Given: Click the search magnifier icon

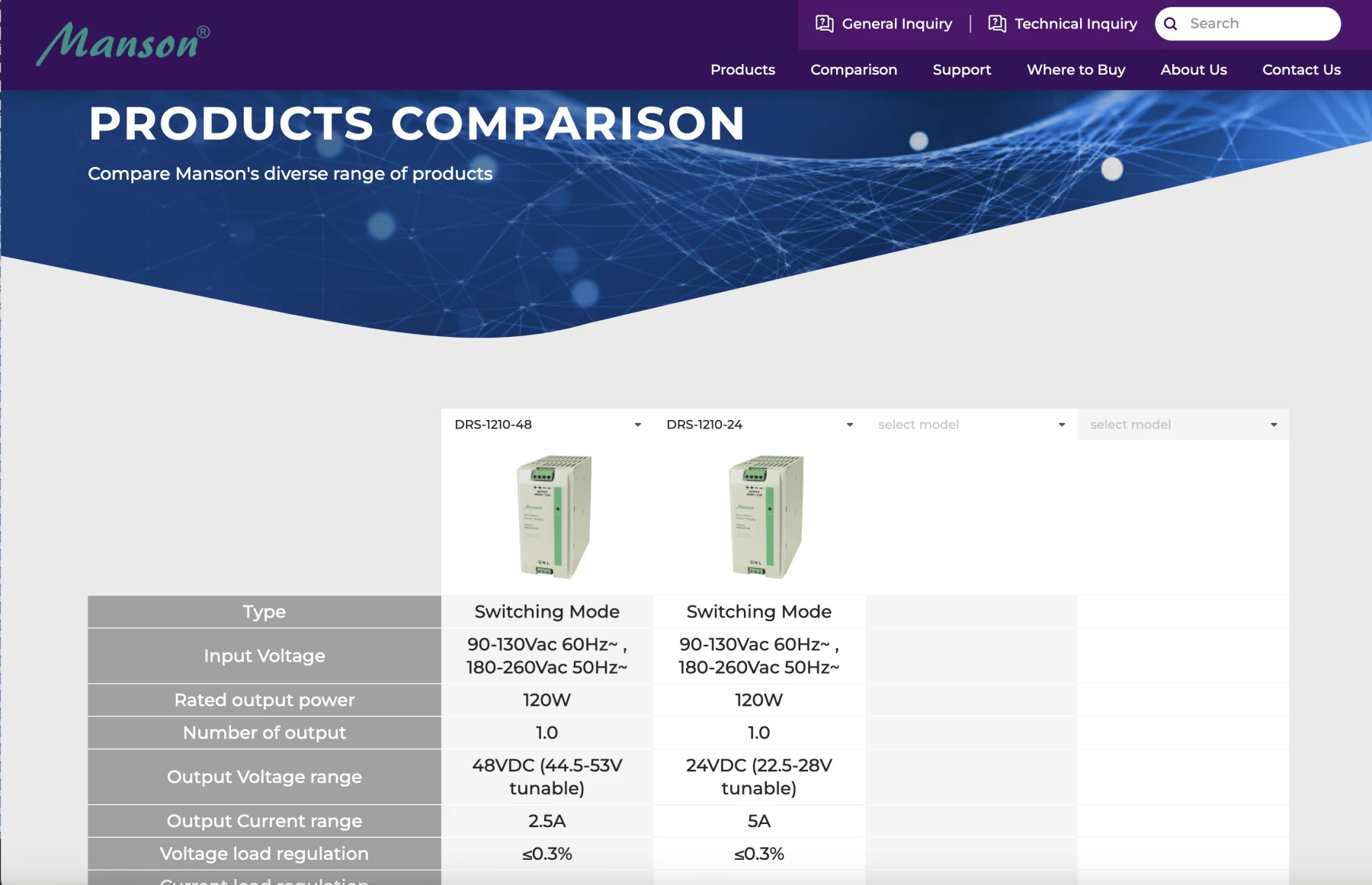Looking at the screenshot, I should [1171, 24].
